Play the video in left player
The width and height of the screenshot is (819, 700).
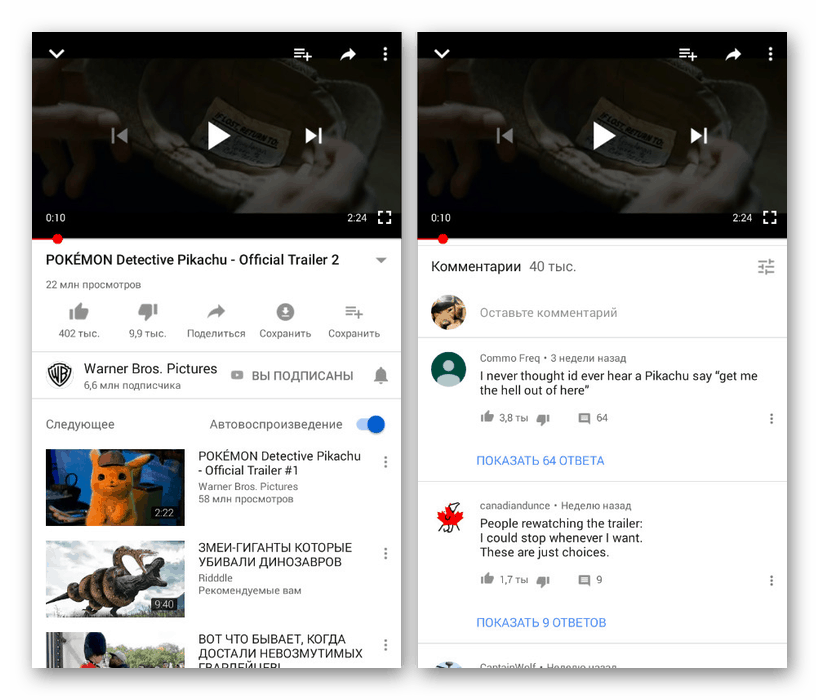218,136
